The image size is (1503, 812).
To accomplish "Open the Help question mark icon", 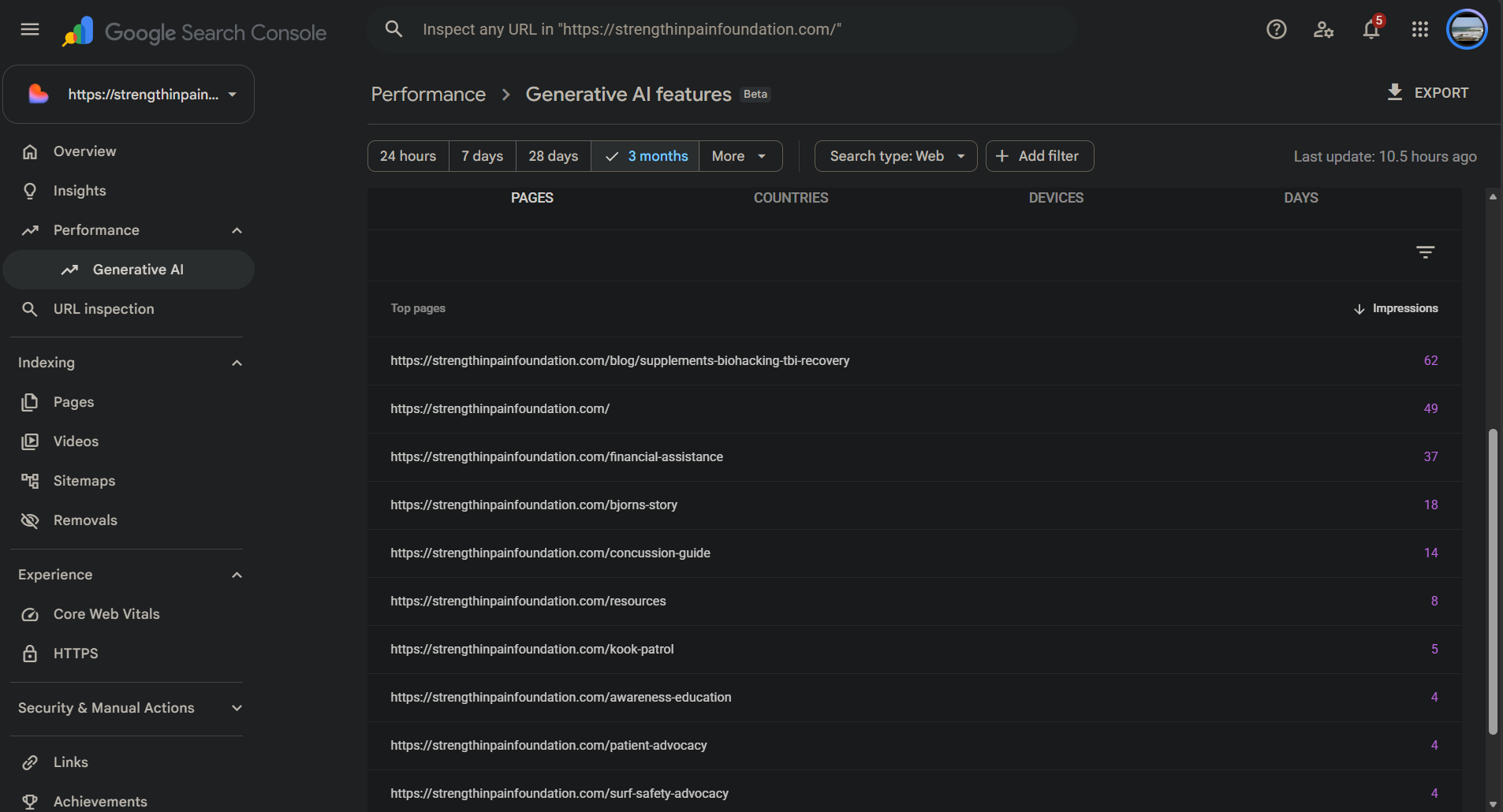I will (x=1276, y=30).
